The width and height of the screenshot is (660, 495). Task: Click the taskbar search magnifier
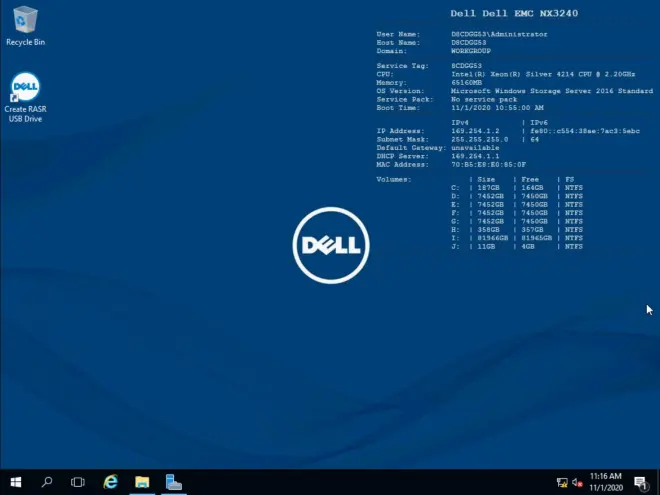point(47,482)
